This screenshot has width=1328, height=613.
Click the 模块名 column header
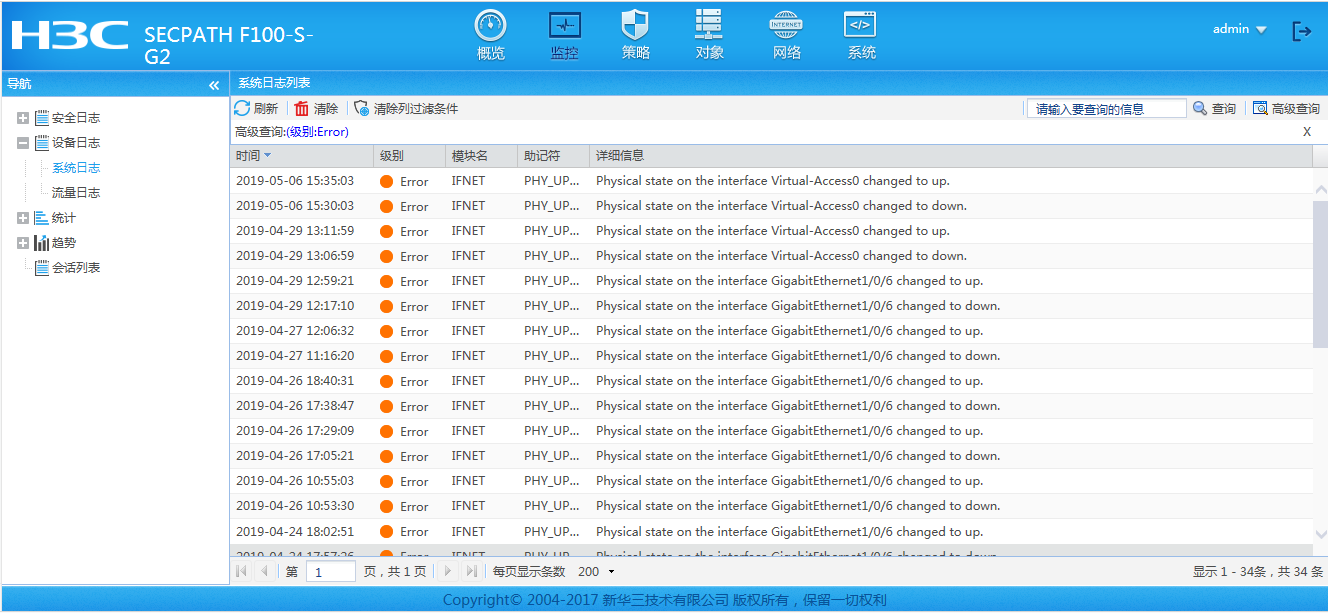pyautogui.click(x=481, y=156)
